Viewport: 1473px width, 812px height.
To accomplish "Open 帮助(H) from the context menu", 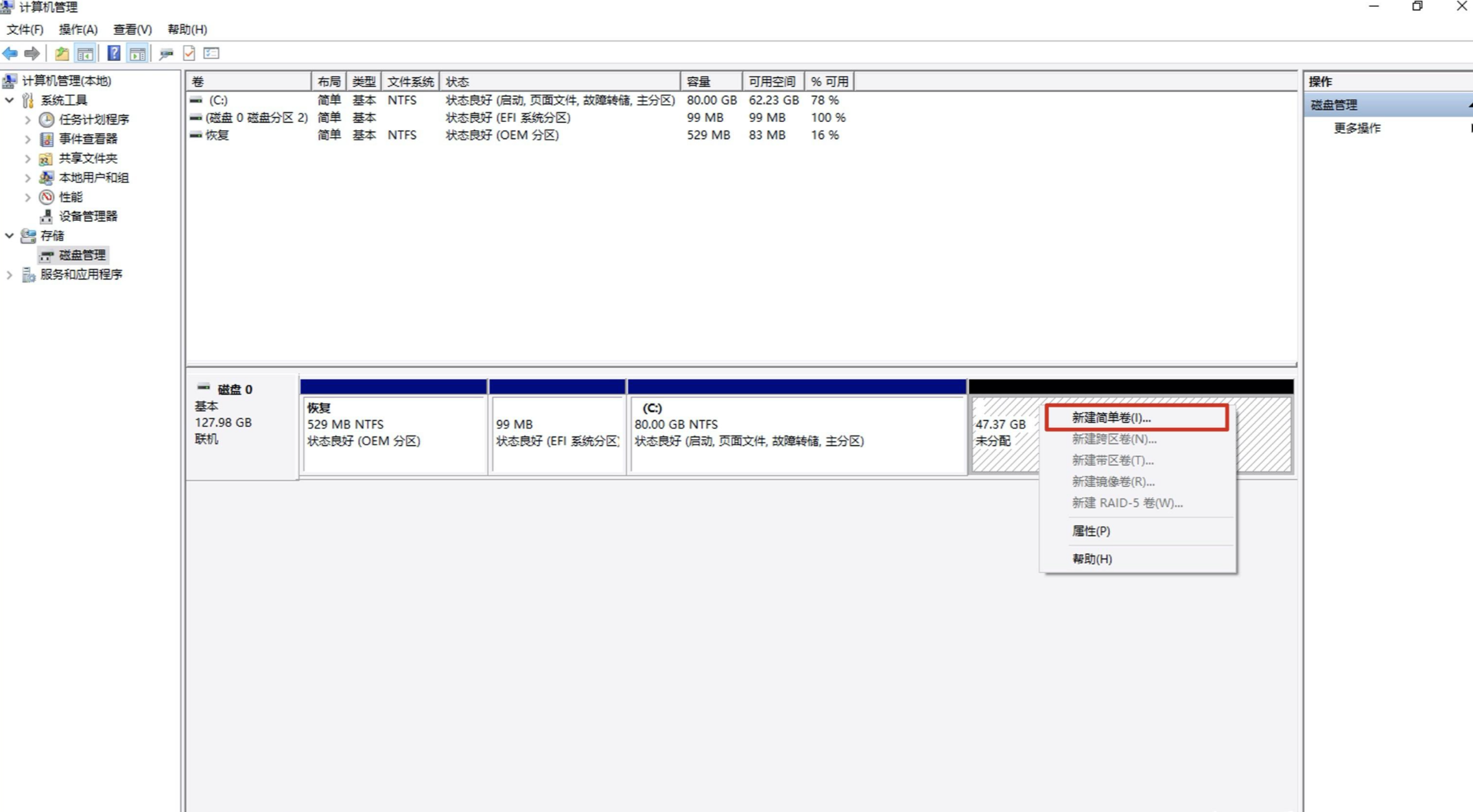I will [1092, 558].
